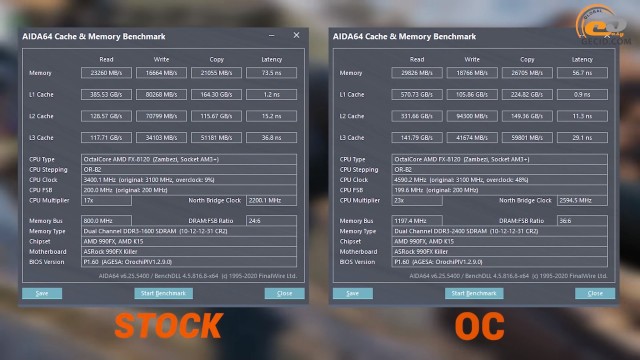Image resolution: width=640 pixels, height=360 pixels.
Task: Click North Bridge Clock 2594.5 MHz field
Action: 582,200
